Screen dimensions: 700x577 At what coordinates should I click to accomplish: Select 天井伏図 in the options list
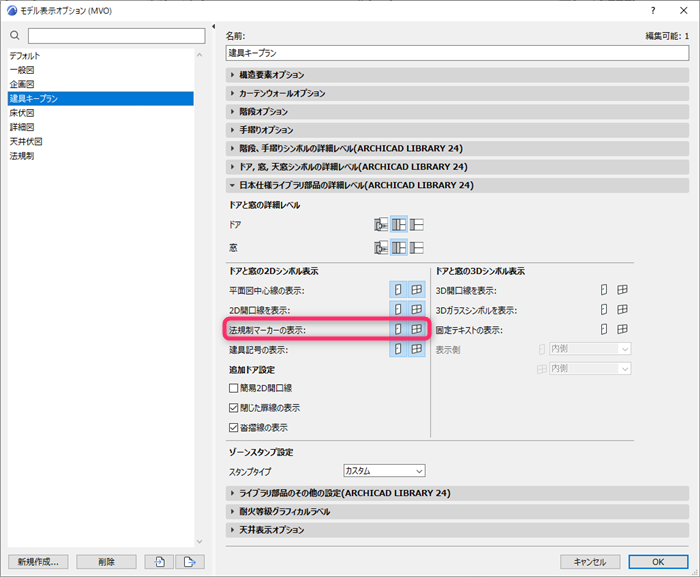(x=101, y=142)
